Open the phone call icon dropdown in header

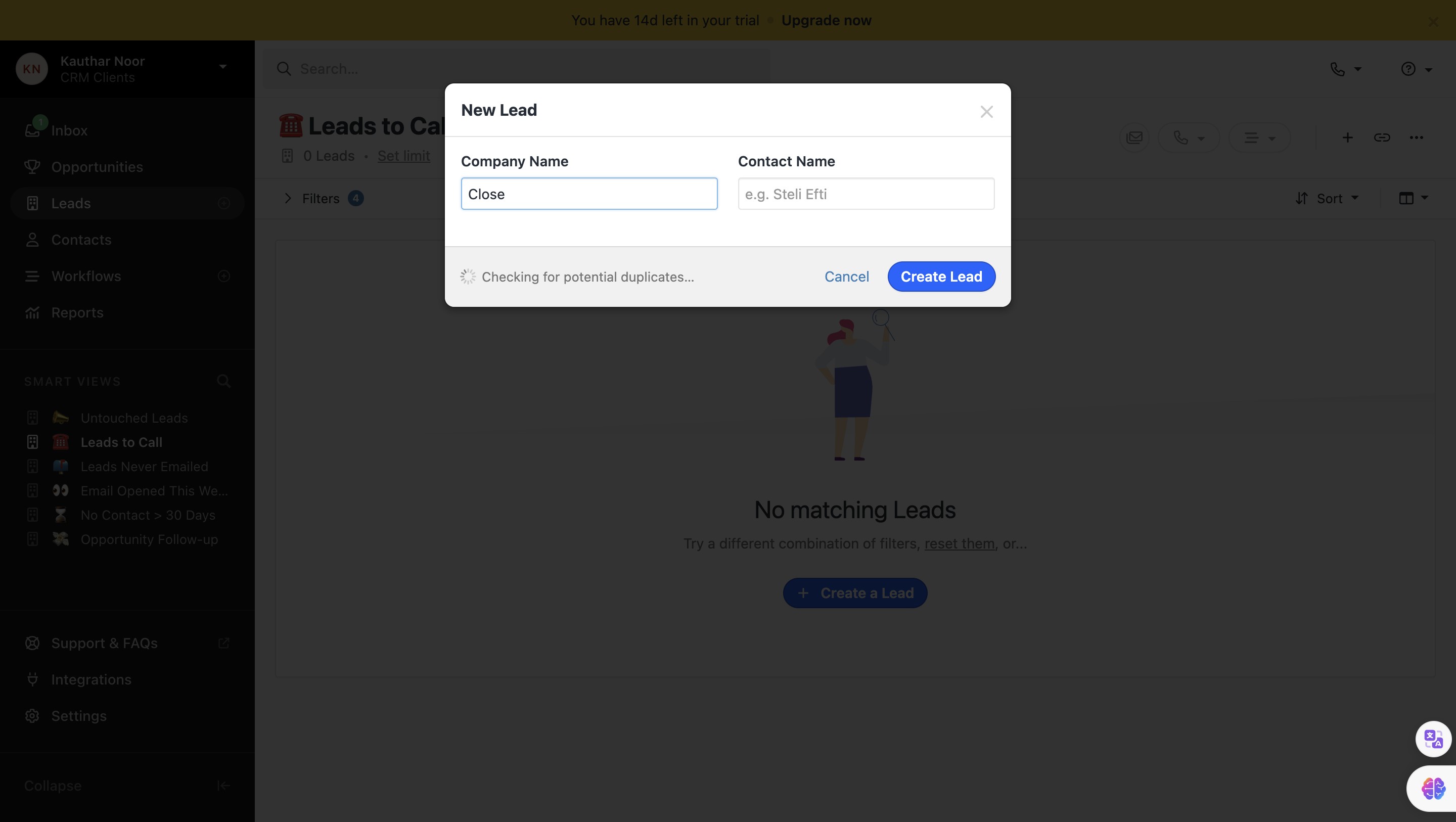[x=1345, y=69]
